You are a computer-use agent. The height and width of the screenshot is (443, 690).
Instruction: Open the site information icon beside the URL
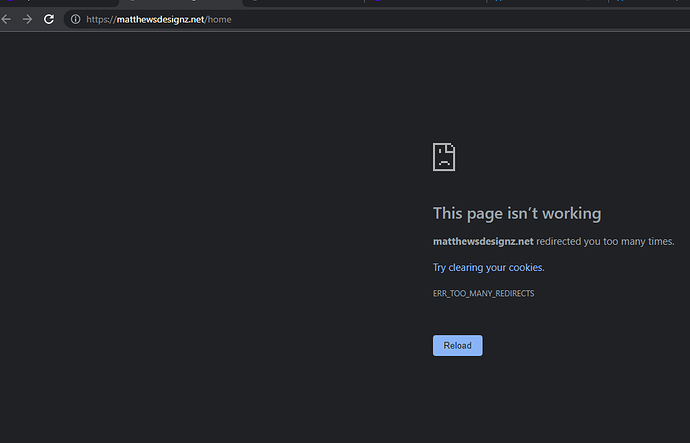click(x=76, y=19)
